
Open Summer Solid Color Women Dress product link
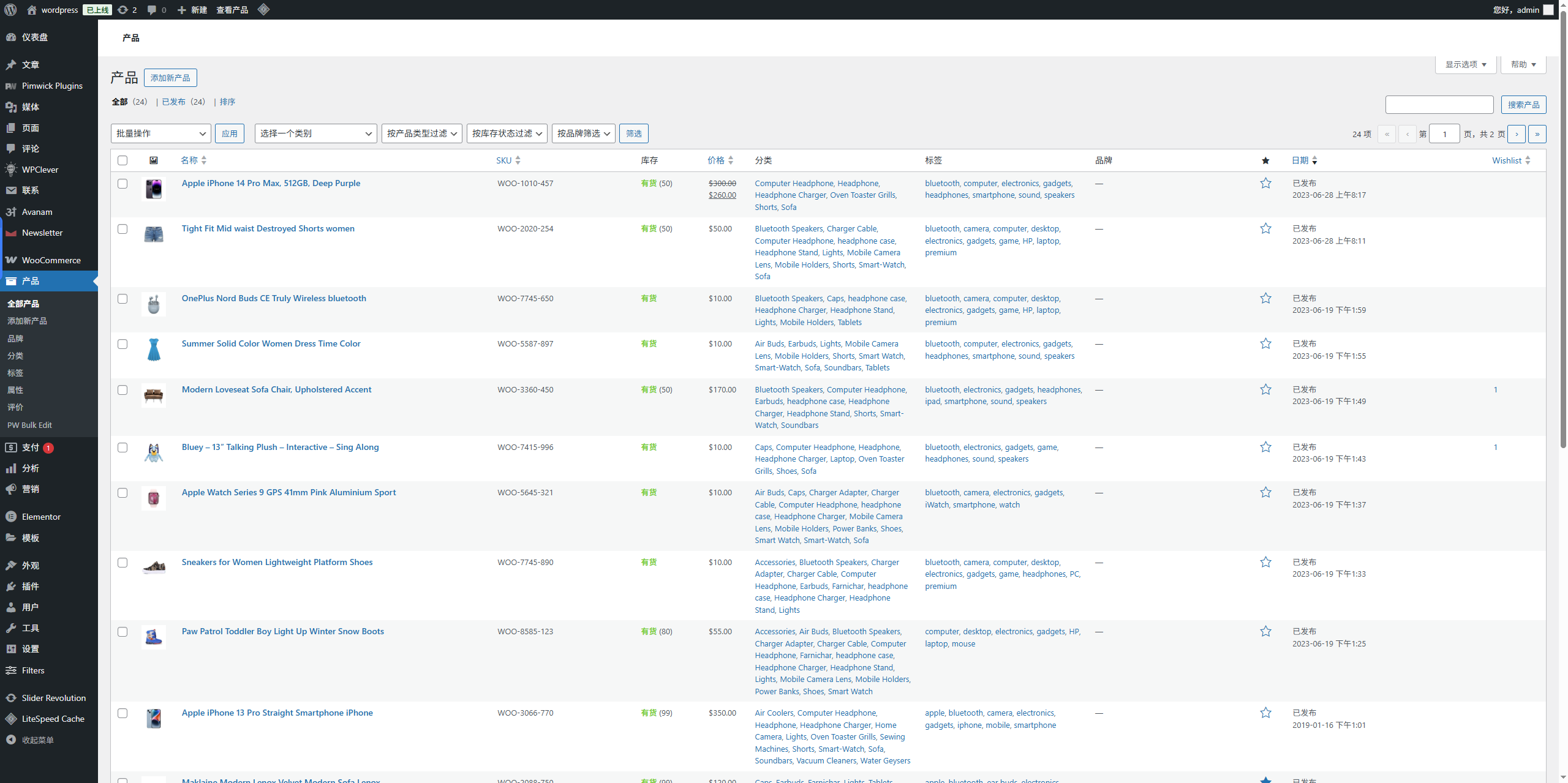pos(271,343)
